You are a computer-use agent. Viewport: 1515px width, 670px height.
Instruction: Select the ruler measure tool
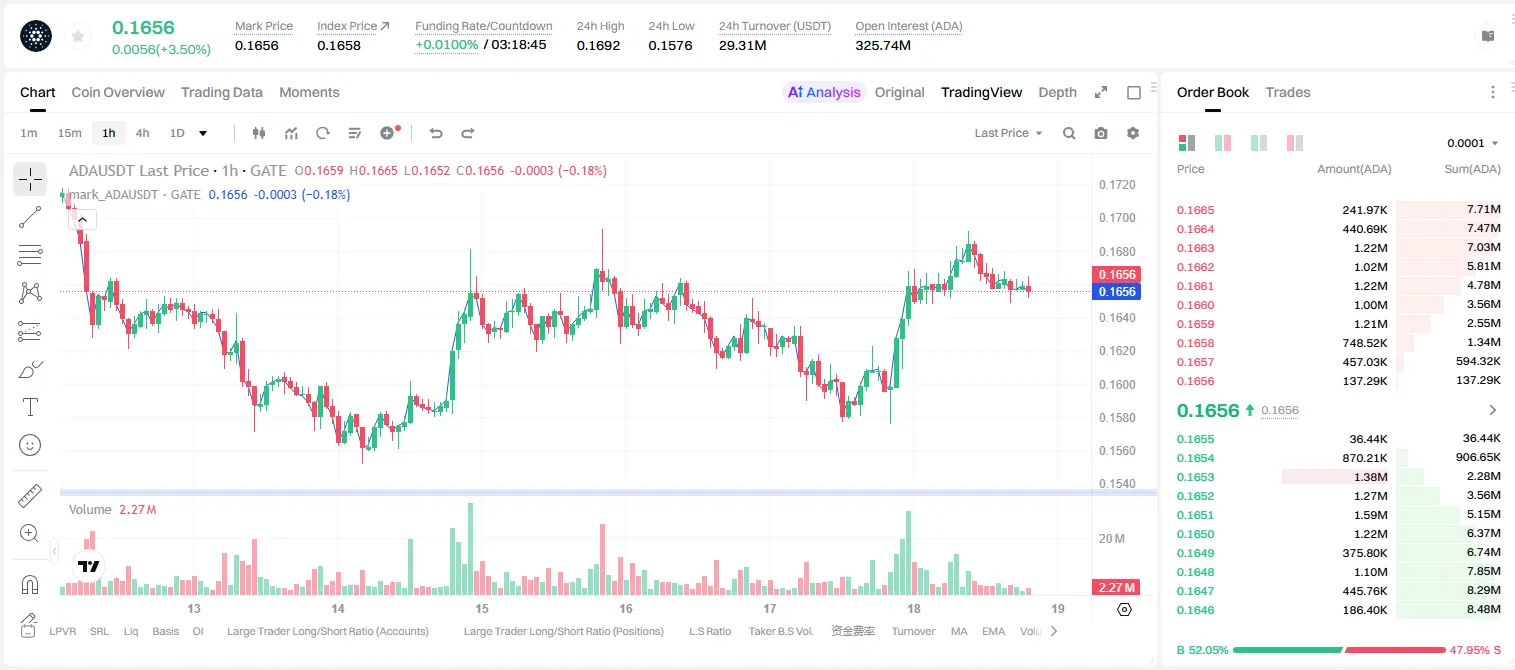click(x=30, y=496)
